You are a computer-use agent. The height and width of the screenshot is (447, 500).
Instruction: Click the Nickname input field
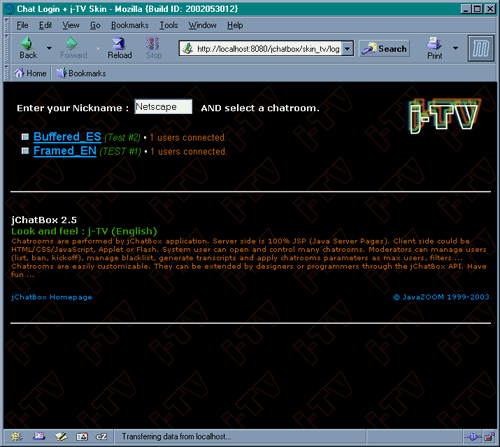[163, 107]
